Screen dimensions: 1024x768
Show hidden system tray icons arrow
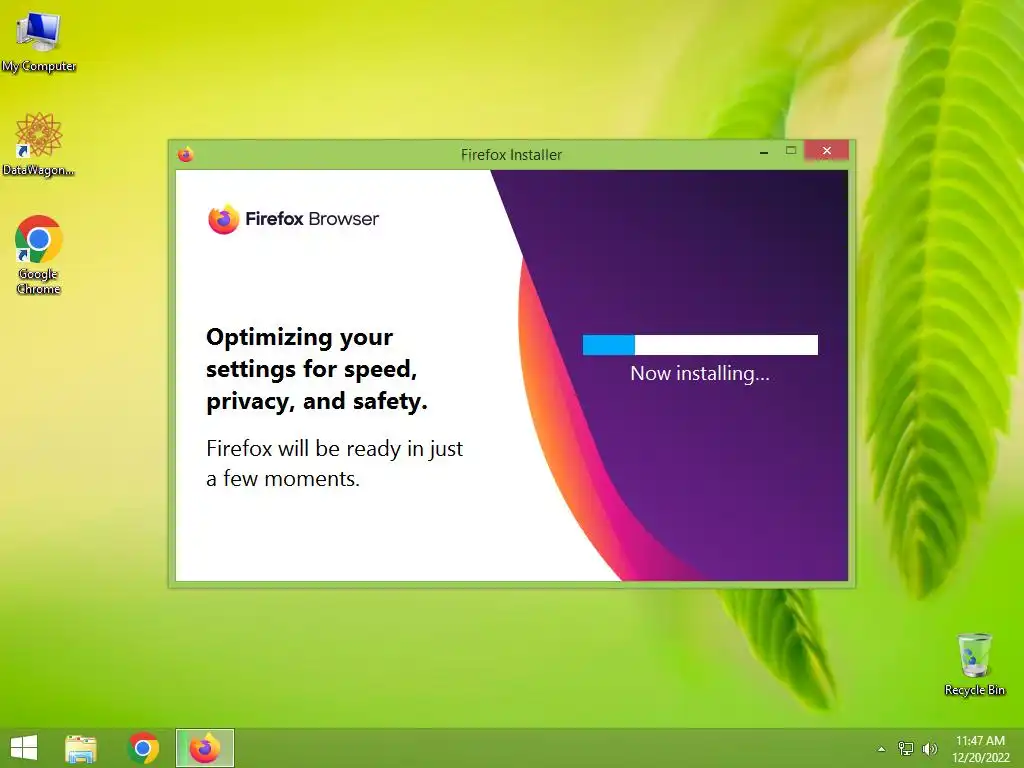click(881, 749)
